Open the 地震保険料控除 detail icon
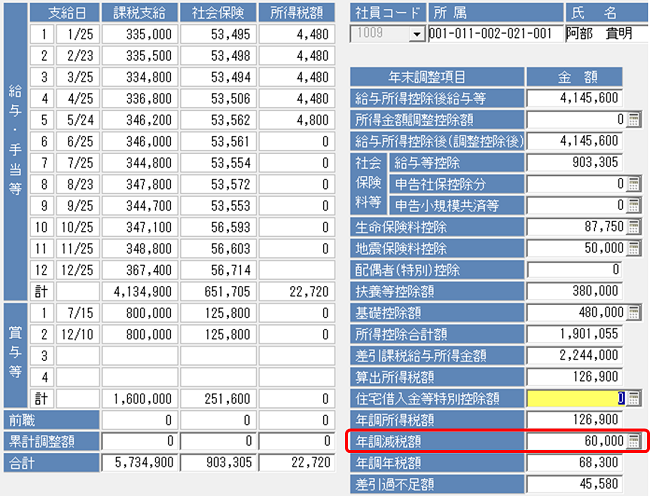Viewport: 650px width, 496px height. pyautogui.click(x=633, y=247)
